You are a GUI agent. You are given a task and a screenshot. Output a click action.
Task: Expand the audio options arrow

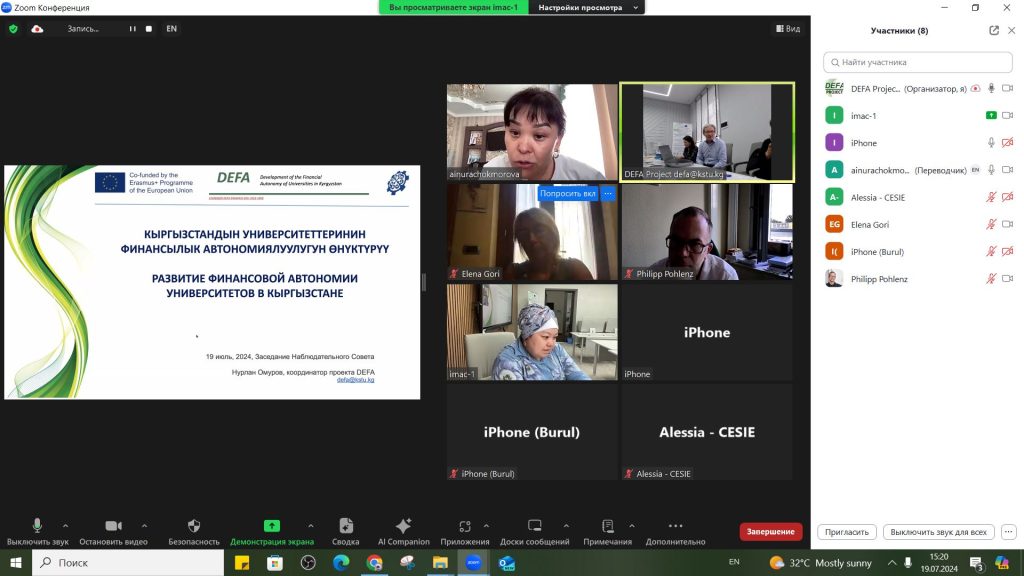[x=66, y=525]
